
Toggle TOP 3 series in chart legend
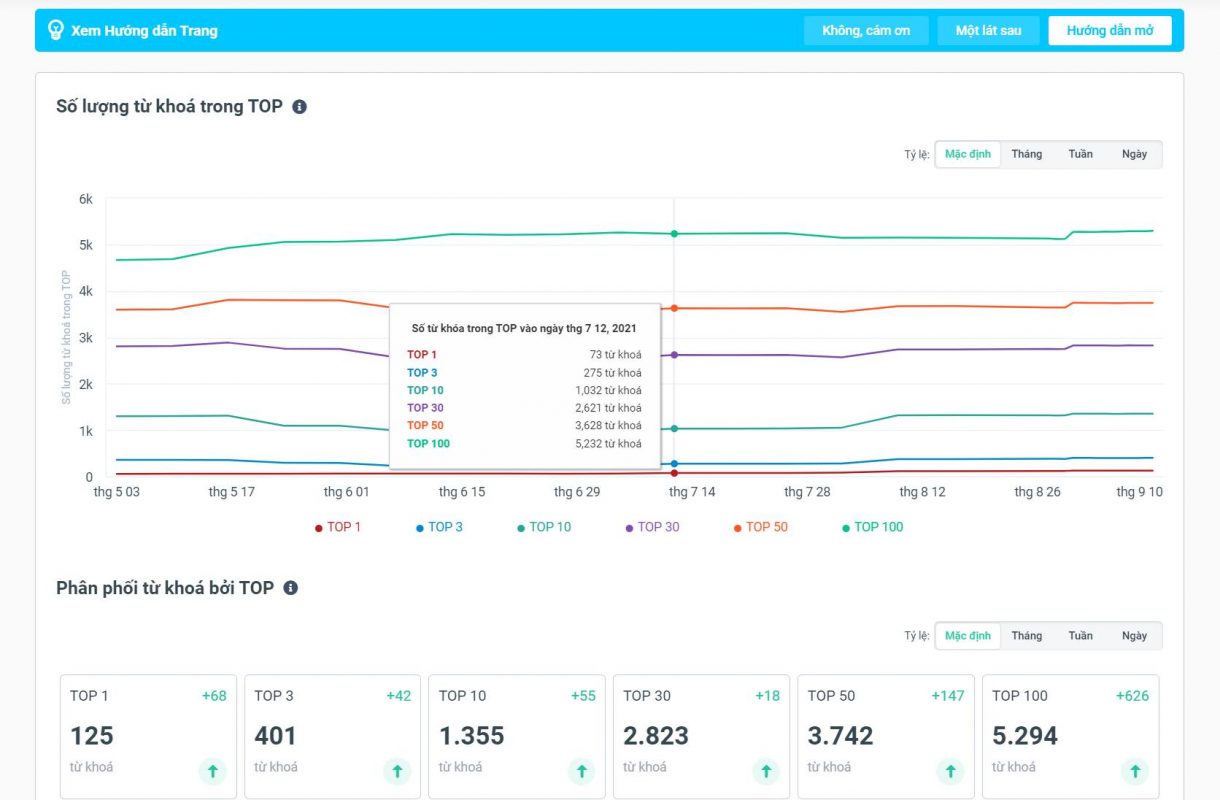[439, 527]
